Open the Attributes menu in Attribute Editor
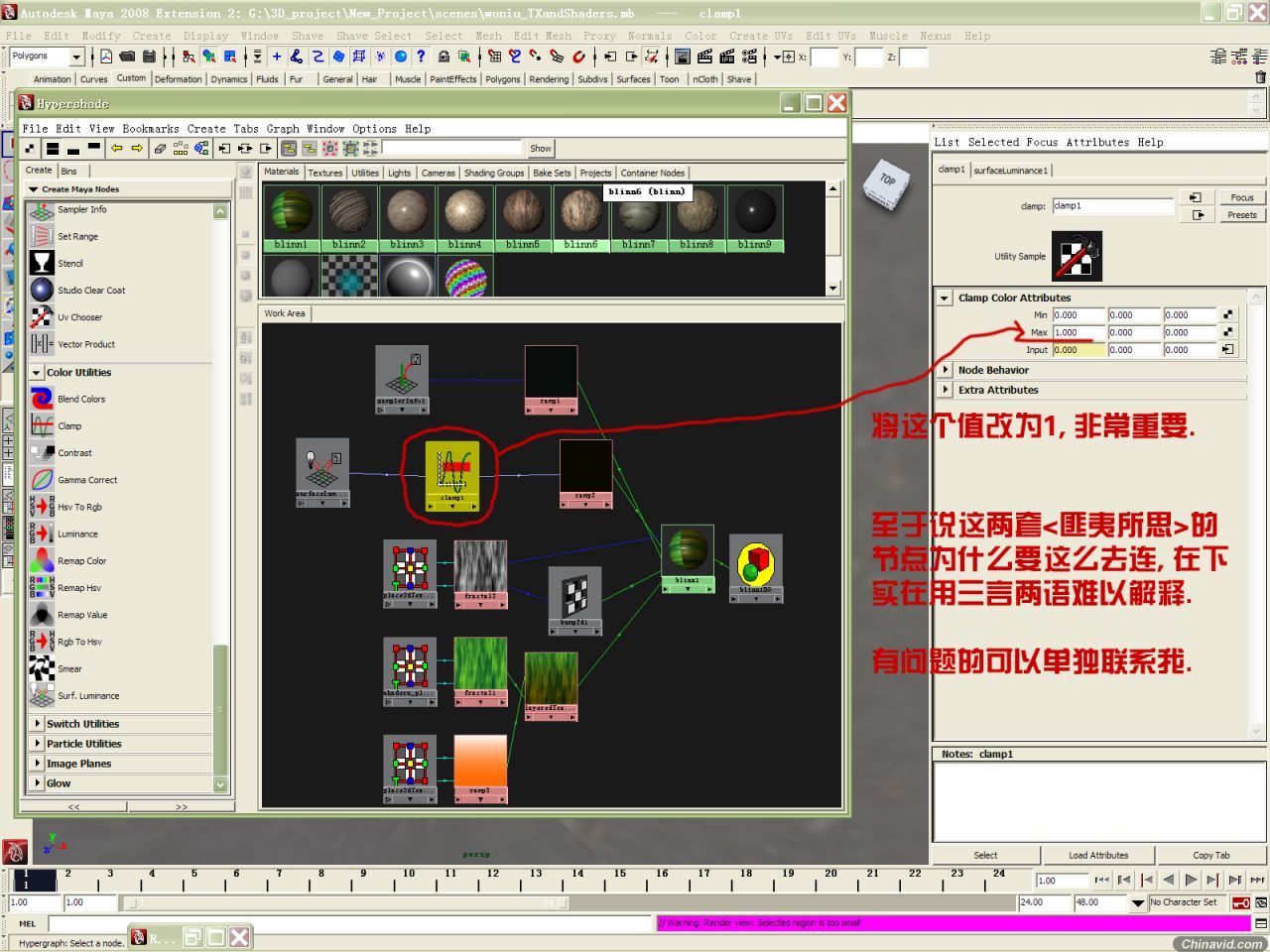Image resolution: width=1270 pixels, height=952 pixels. coord(1097,142)
